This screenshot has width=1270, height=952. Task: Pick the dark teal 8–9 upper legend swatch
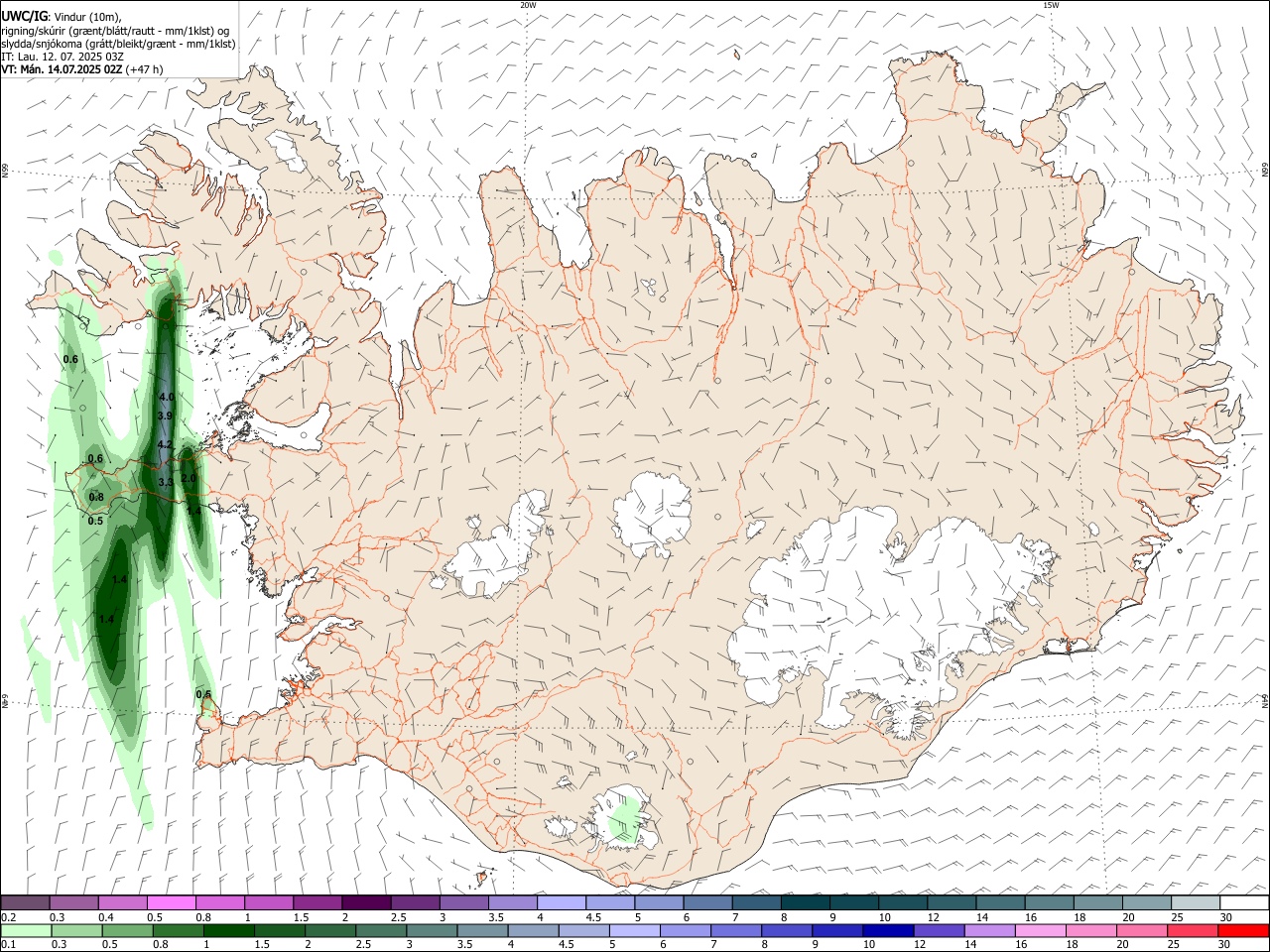click(806, 902)
